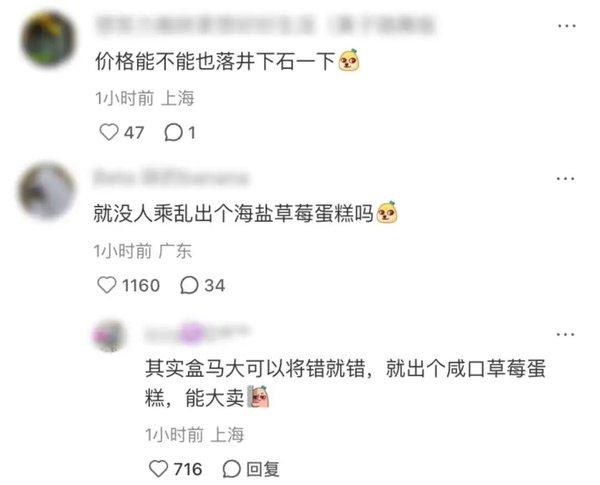The width and height of the screenshot is (600, 485).
Task: Open the three-dot menu on the second comment
Action: point(566,178)
